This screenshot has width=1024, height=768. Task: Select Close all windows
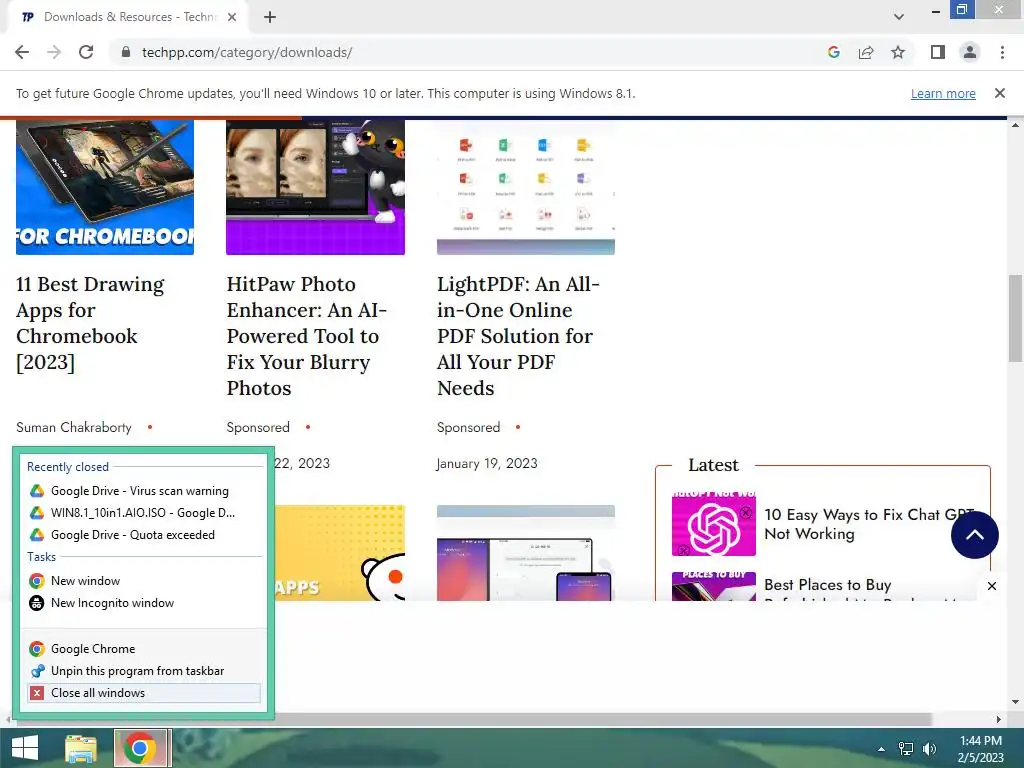coord(144,693)
